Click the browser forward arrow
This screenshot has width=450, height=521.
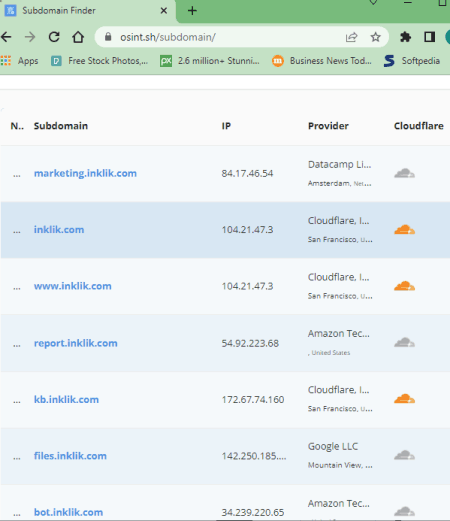tap(30, 37)
